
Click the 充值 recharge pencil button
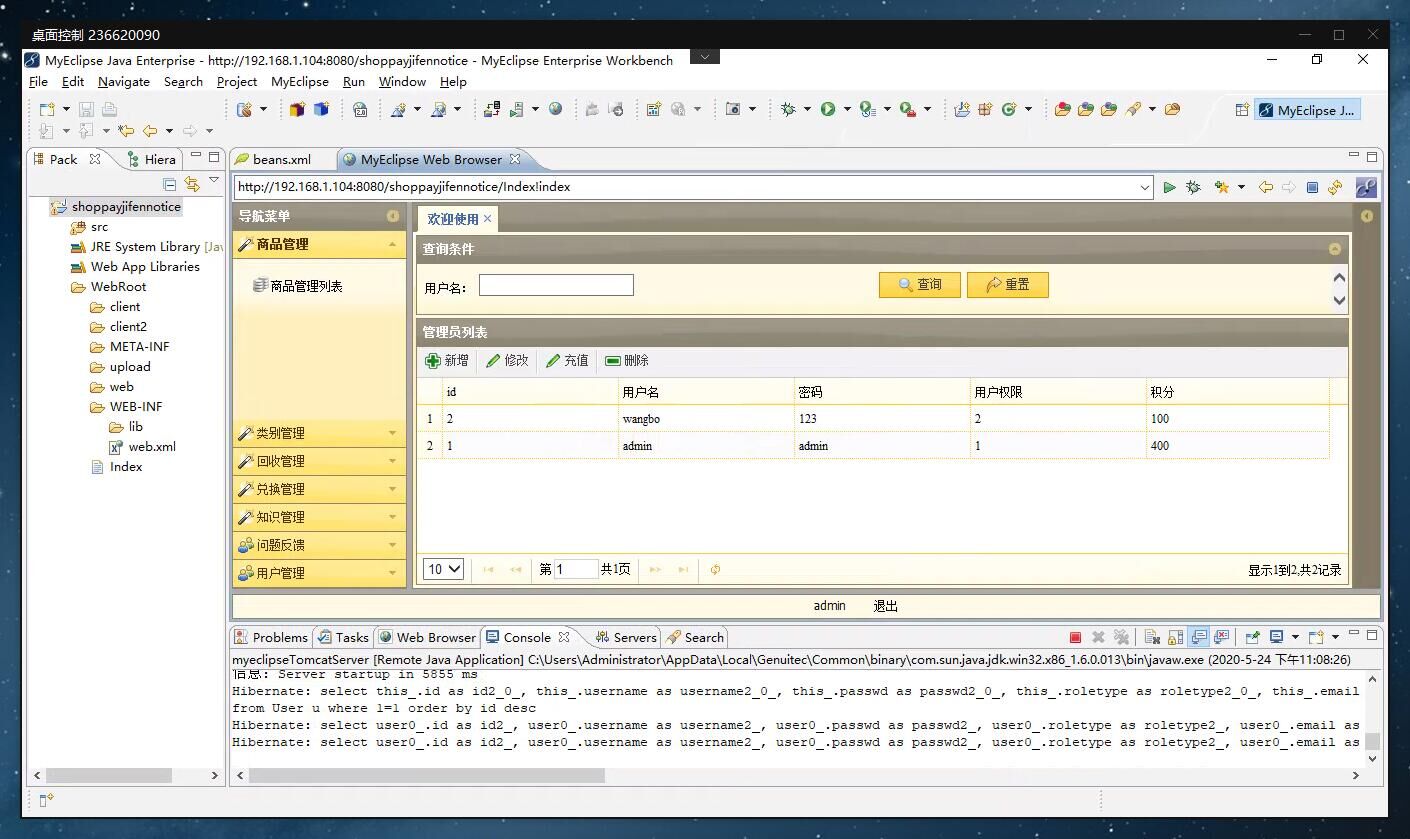coord(567,361)
